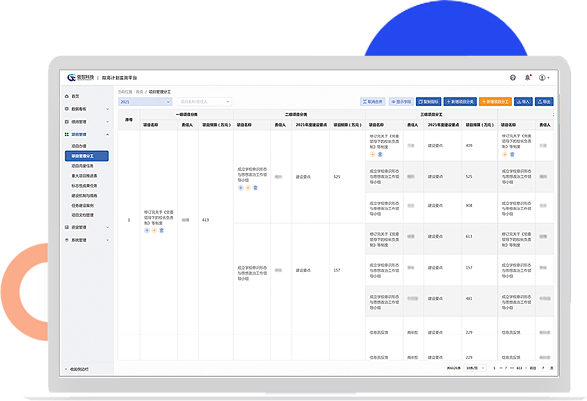587x401 pixels.
Task: Click blue plus icon in first-level project cell
Action: click(x=147, y=230)
